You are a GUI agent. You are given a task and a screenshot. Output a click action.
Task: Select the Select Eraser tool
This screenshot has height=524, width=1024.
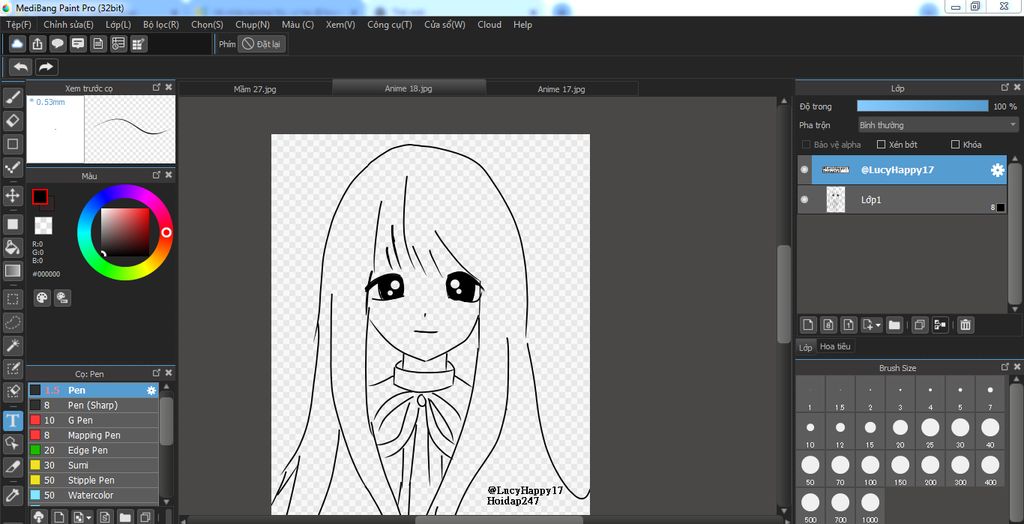click(12, 391)
